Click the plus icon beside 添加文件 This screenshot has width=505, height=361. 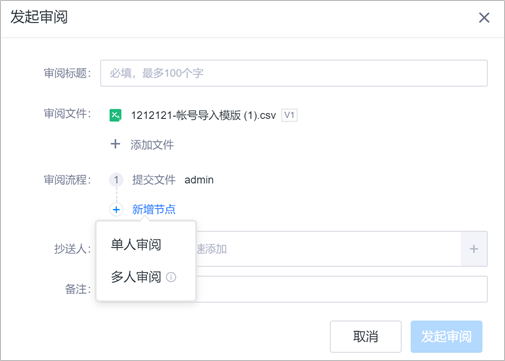(x=115, y=144)
